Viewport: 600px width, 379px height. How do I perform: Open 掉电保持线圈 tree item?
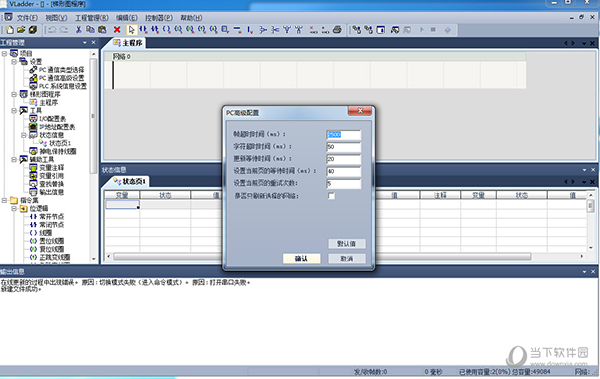coord(57,151)
